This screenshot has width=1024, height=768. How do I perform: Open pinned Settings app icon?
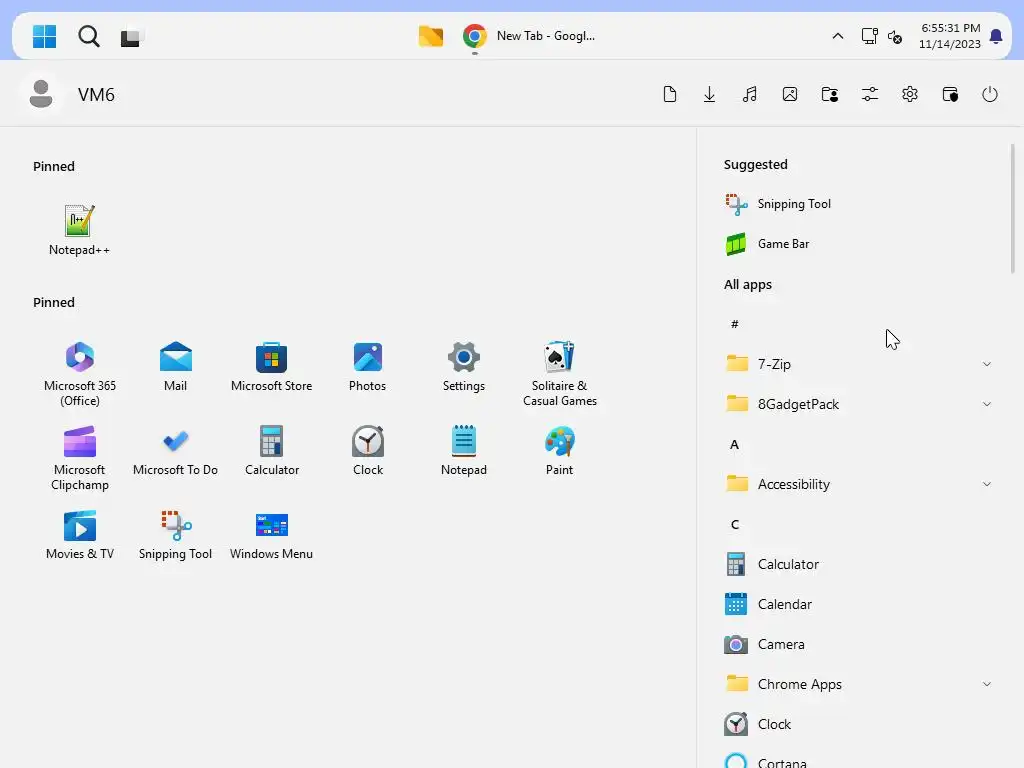(464, 366)
